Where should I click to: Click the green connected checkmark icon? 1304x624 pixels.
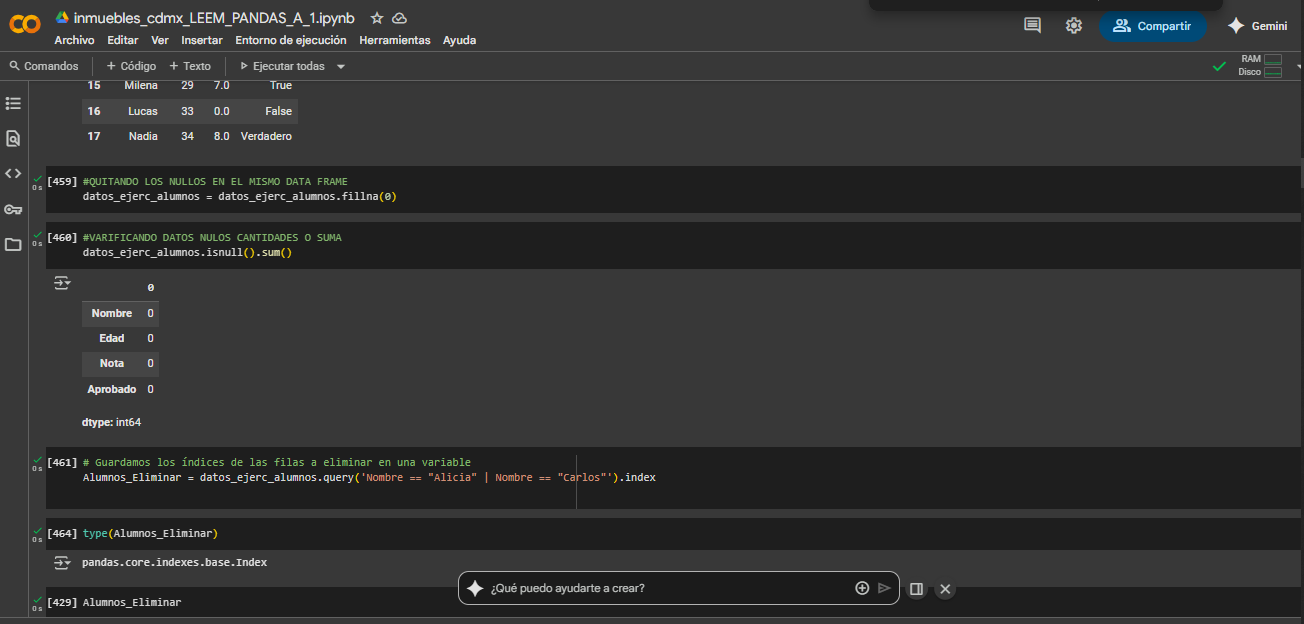click(x=1219, y=66)
